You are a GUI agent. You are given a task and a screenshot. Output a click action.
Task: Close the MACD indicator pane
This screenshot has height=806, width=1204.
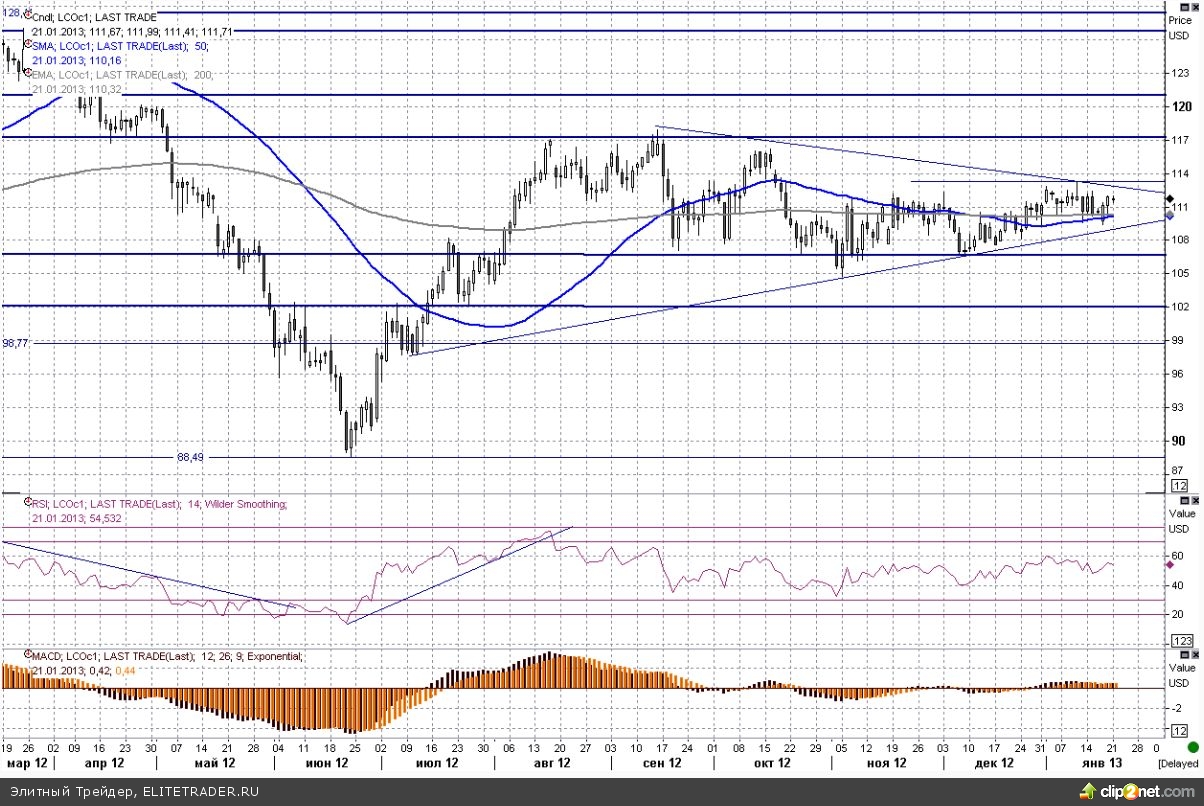[x=1196, y=654]
